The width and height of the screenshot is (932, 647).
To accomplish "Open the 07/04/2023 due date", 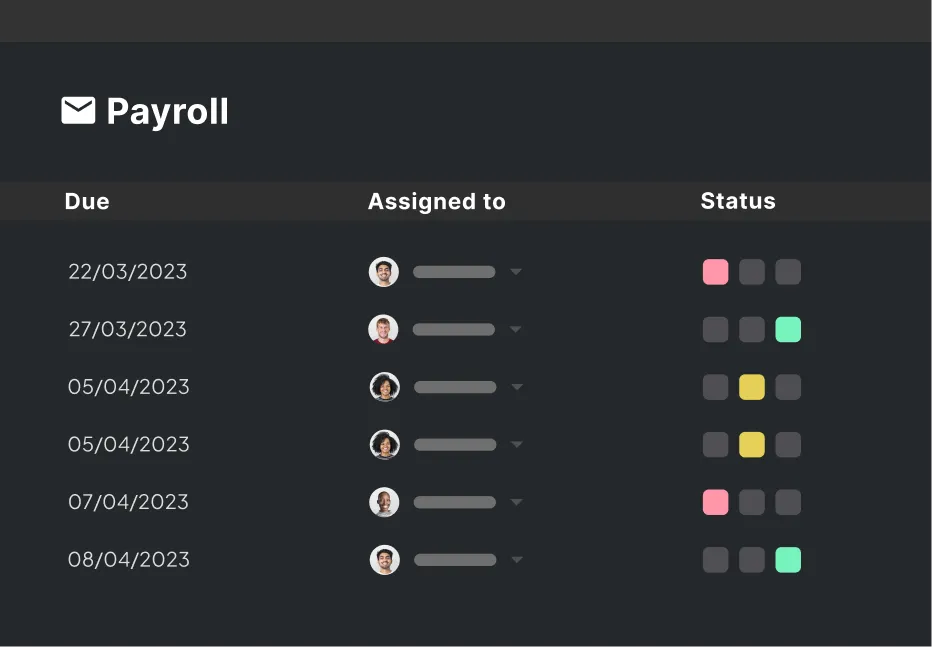I will (128, 502).
